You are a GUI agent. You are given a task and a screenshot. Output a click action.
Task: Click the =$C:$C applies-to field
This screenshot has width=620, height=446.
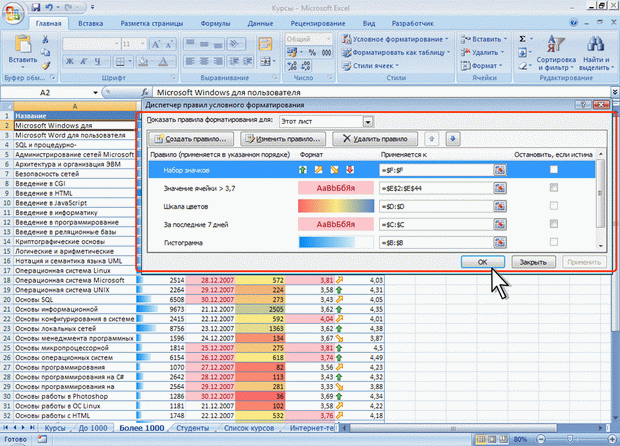pyautogui.click(x=436, y=225)
